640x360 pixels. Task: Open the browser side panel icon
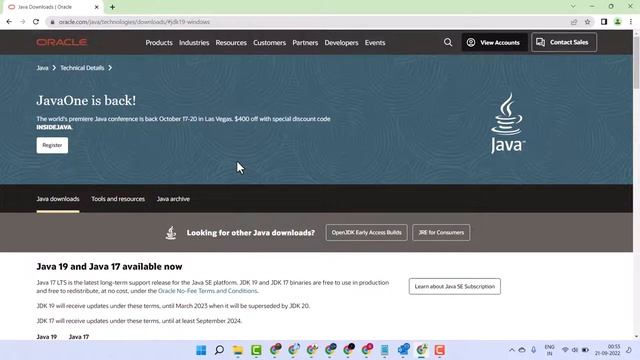tap(604, 22)
